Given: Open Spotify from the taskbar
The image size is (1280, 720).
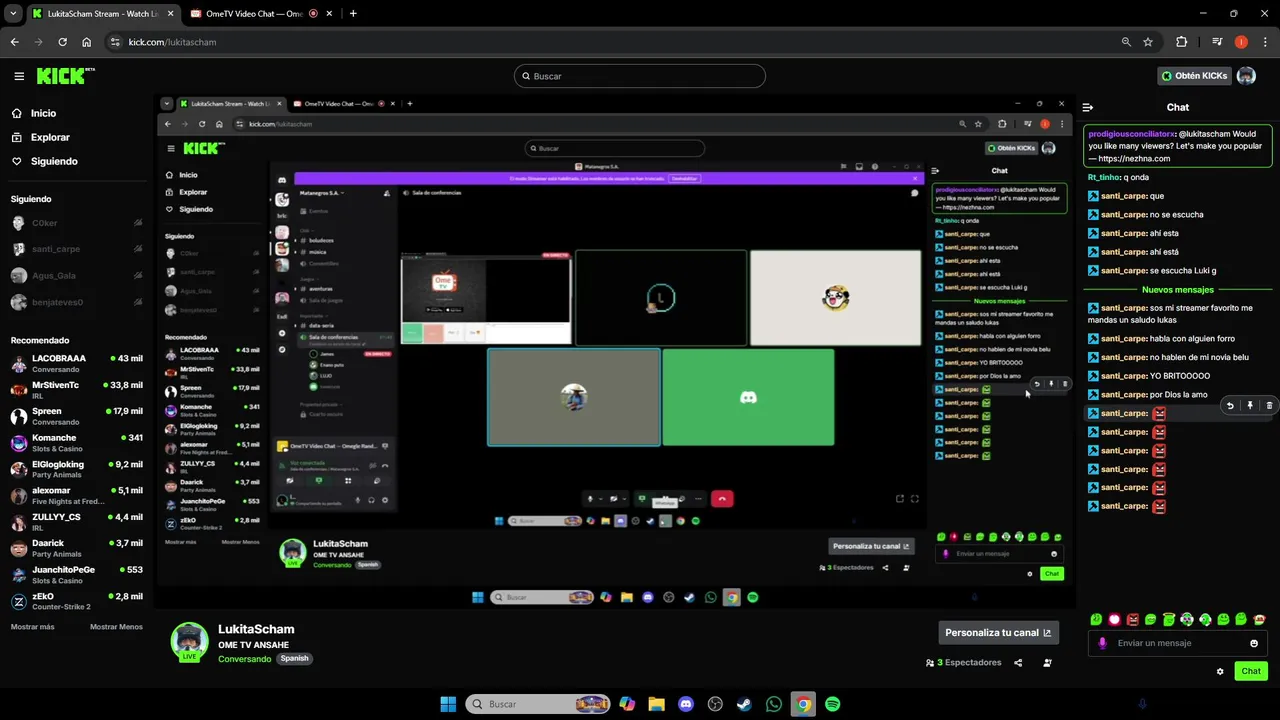Looking at the screenshot, I should point(833,704).
